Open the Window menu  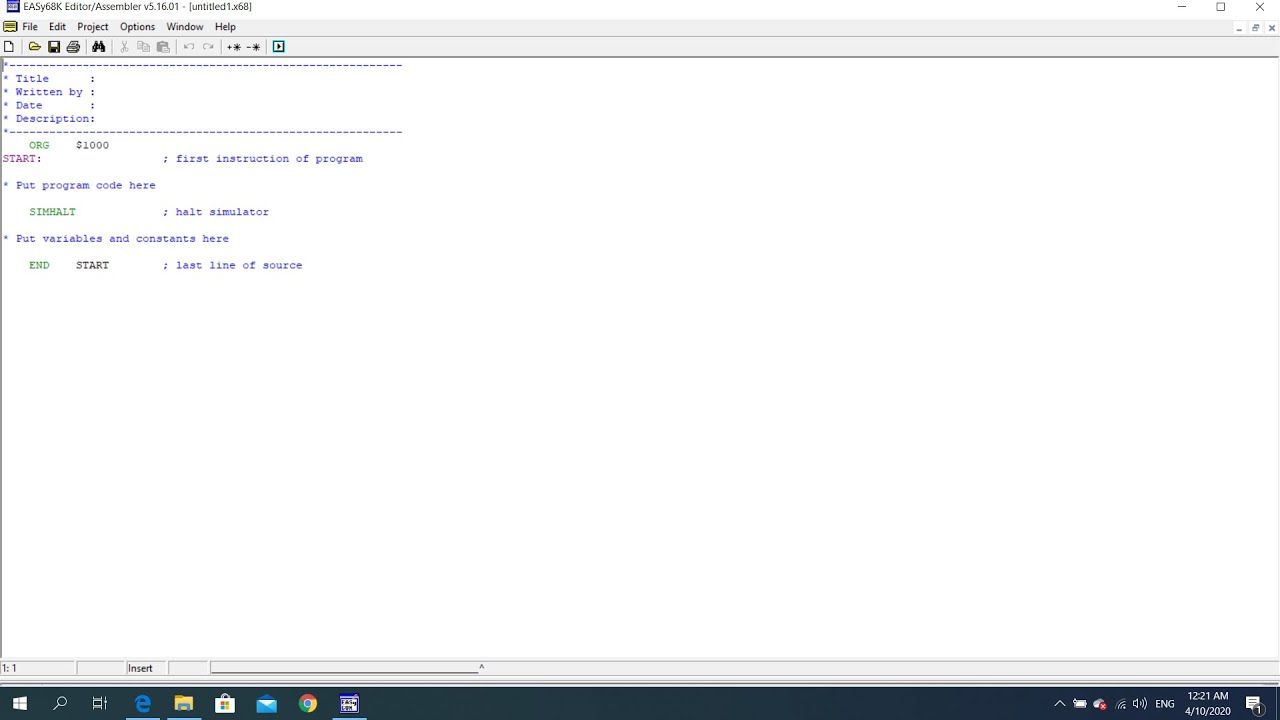pos(185,27)
